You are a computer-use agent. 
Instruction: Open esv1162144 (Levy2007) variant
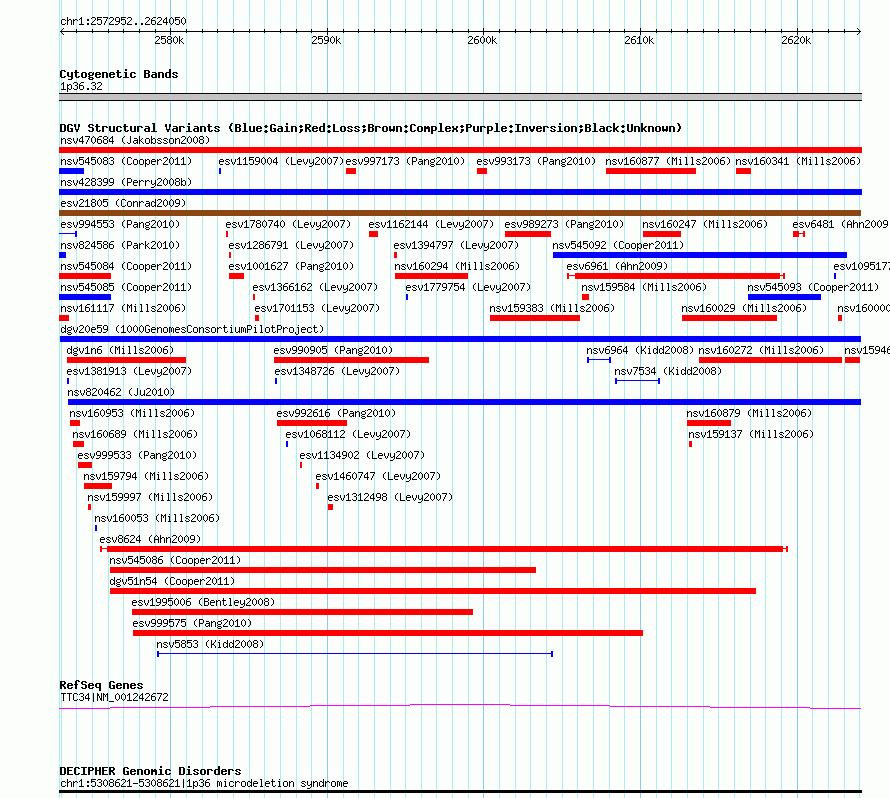click(373, 234)
